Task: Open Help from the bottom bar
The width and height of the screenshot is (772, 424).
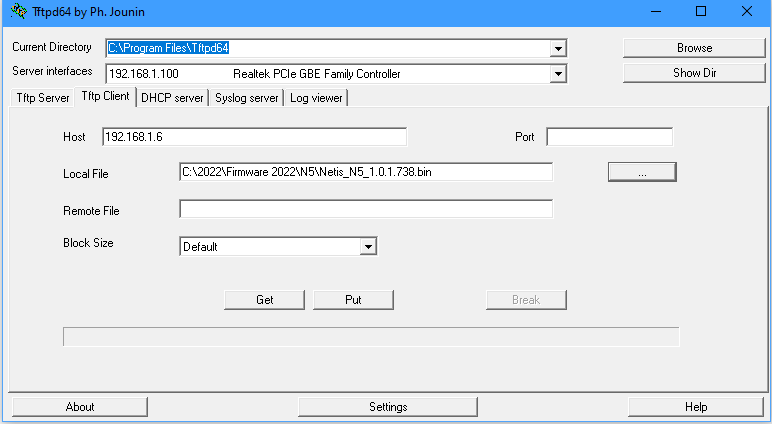Action: (696, 407)
